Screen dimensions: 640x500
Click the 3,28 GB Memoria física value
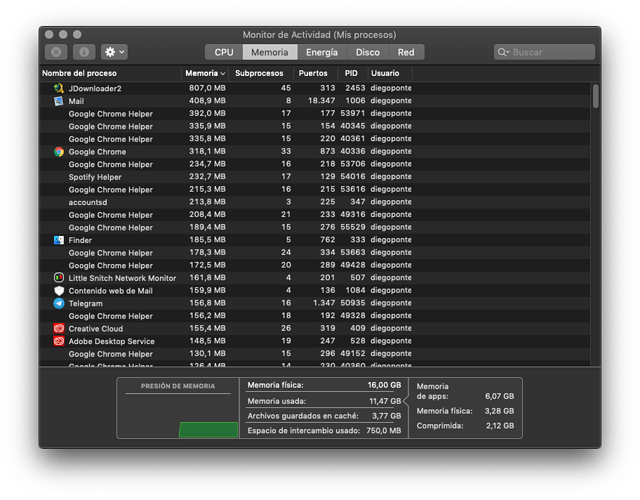(499, 411)
